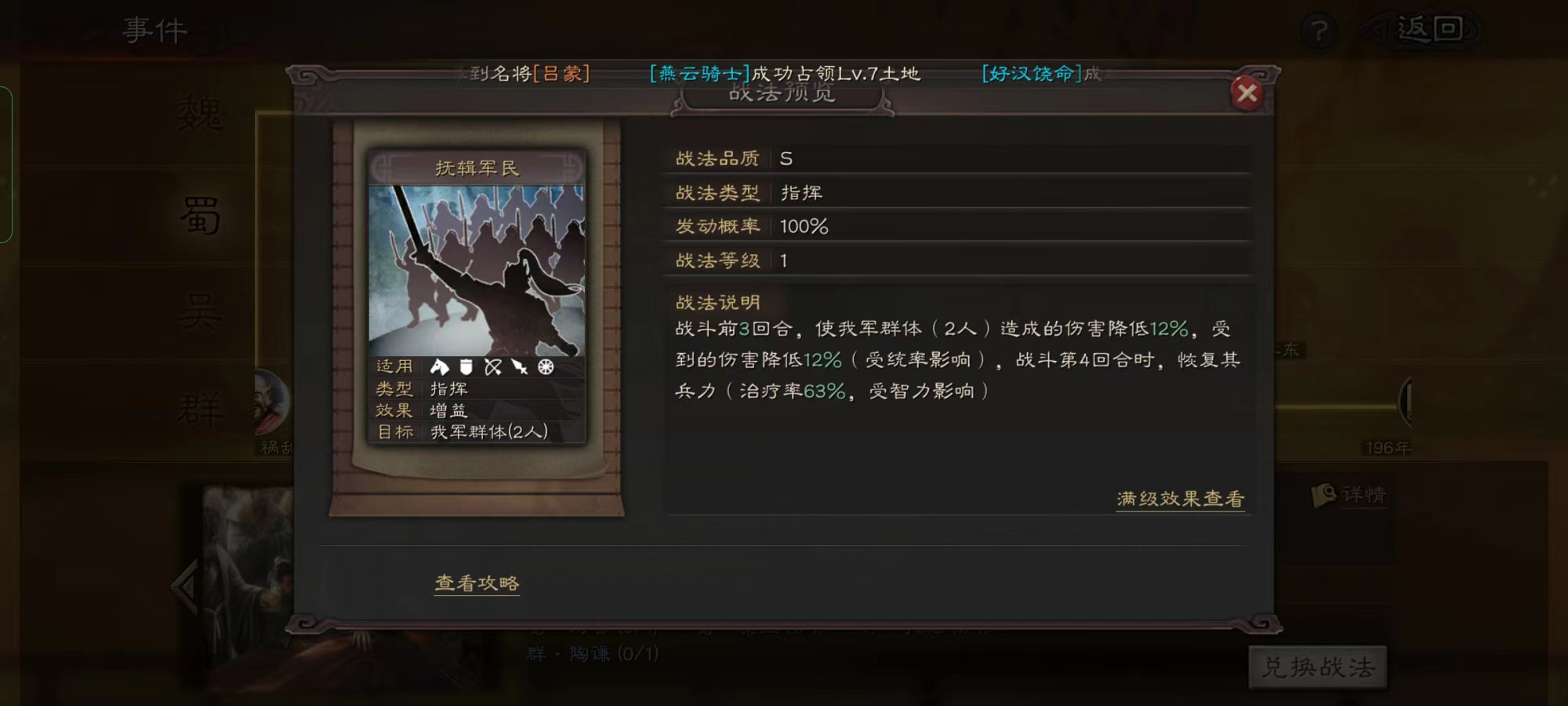Switch to the 群 faction tab
The height and width of the screenshot is (706, 1568).
[x=201, y=409]
